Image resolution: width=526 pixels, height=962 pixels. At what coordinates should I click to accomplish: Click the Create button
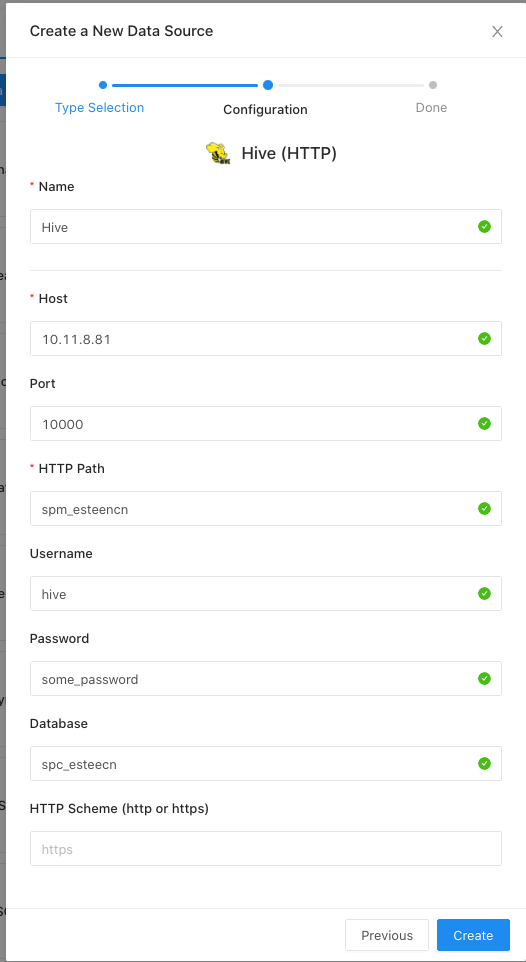coord(473,935)
